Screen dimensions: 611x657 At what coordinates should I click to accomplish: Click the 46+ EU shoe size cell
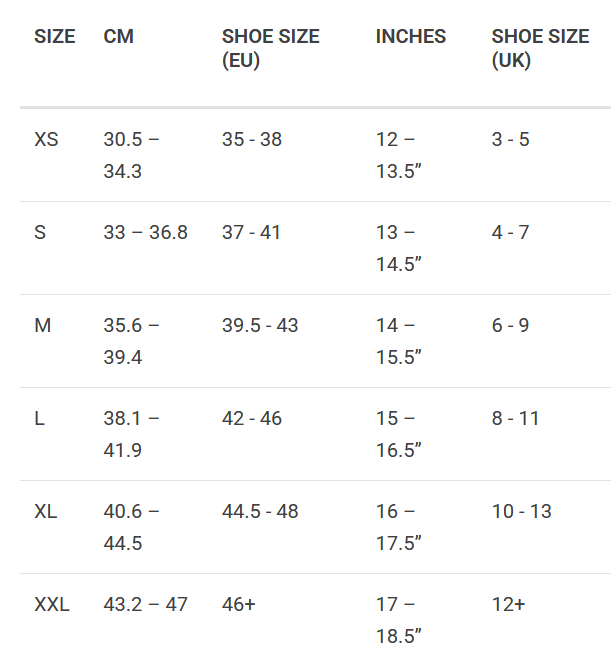point(238,605)
